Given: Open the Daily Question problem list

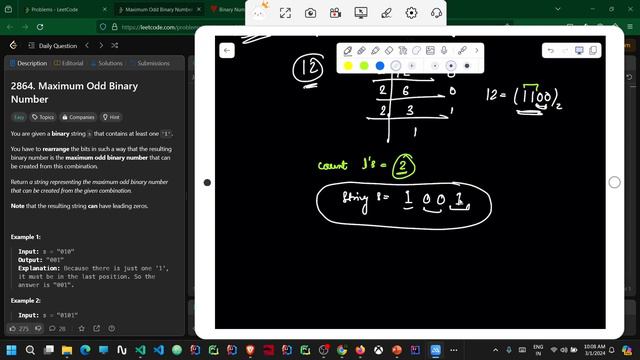Looking at the screenshot, I should [53, 46].
